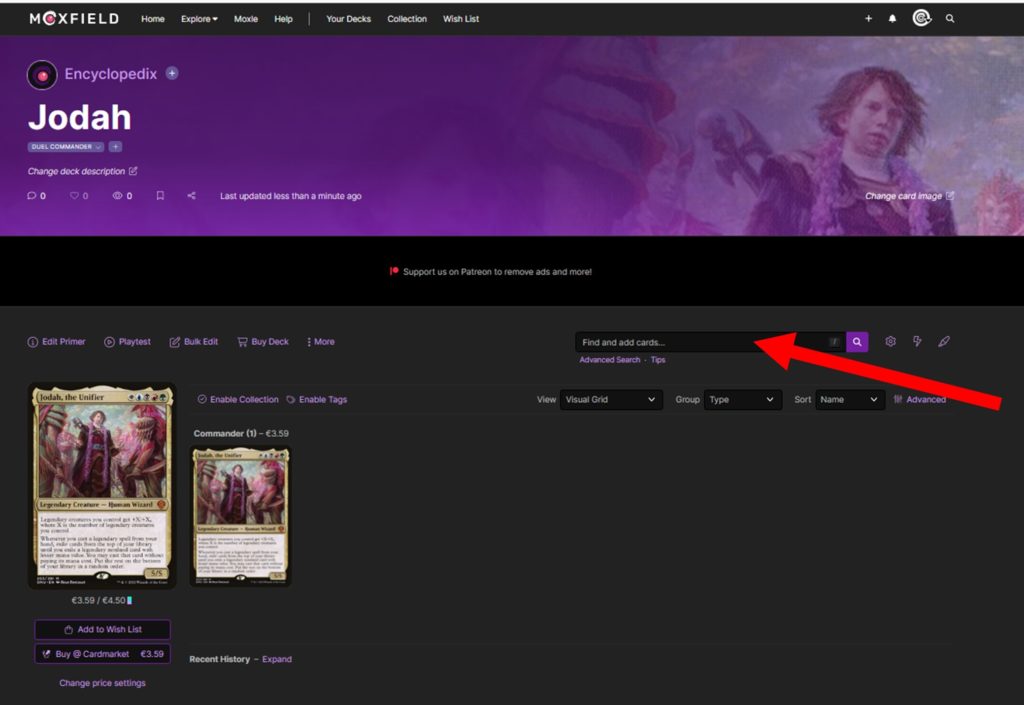Click the plus badge next to Encyclopedix

pos(172,73)
